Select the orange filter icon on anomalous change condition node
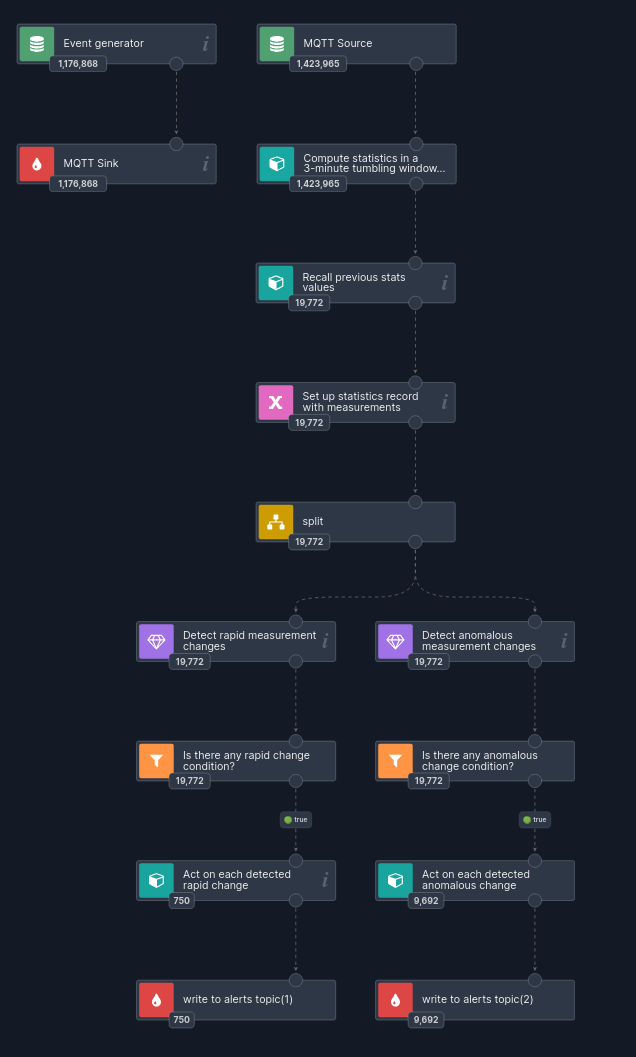 (x=395, y=760)
